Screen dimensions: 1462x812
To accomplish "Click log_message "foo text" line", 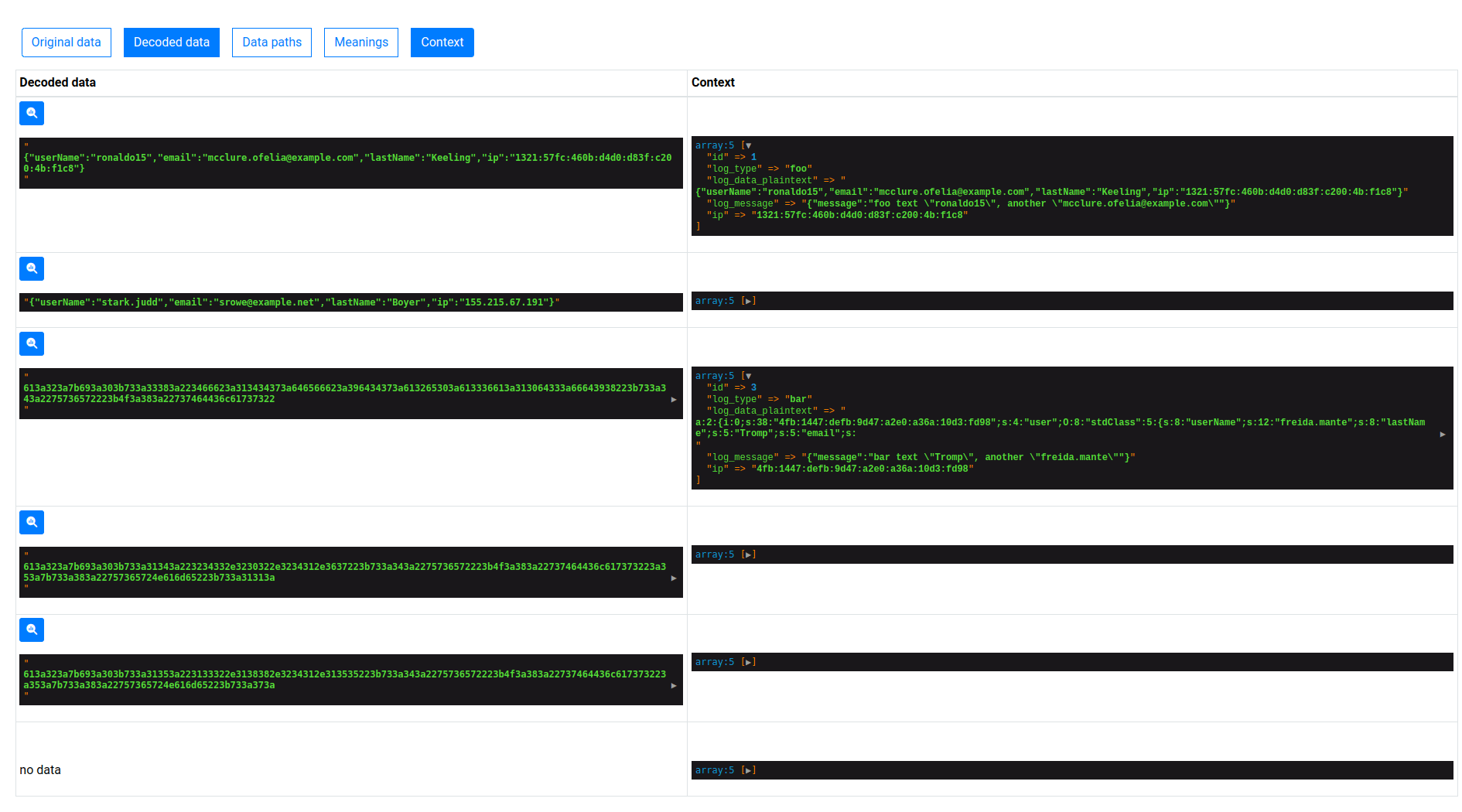I will click(971, 203).
